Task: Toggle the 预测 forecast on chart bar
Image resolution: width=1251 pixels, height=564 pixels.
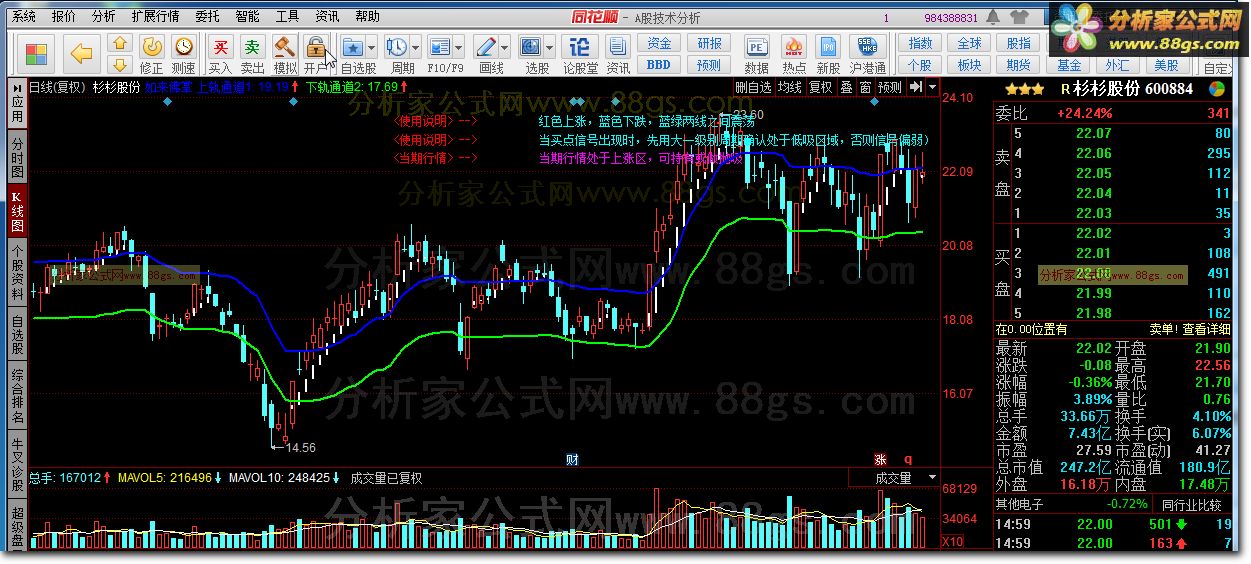Action: click(889, 87)
